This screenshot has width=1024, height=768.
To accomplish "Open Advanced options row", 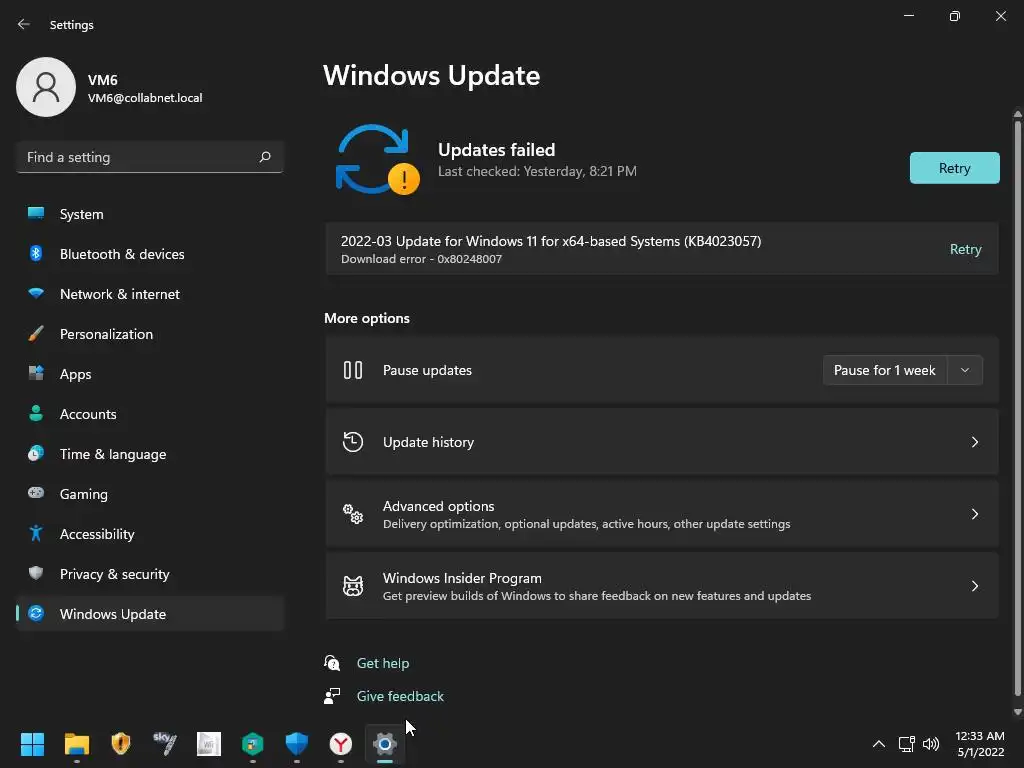I will click(662, 514).
